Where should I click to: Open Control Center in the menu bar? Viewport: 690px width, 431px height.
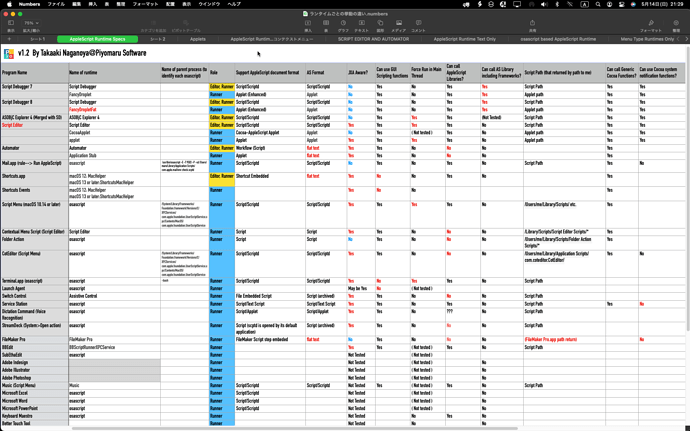(621, 4)
